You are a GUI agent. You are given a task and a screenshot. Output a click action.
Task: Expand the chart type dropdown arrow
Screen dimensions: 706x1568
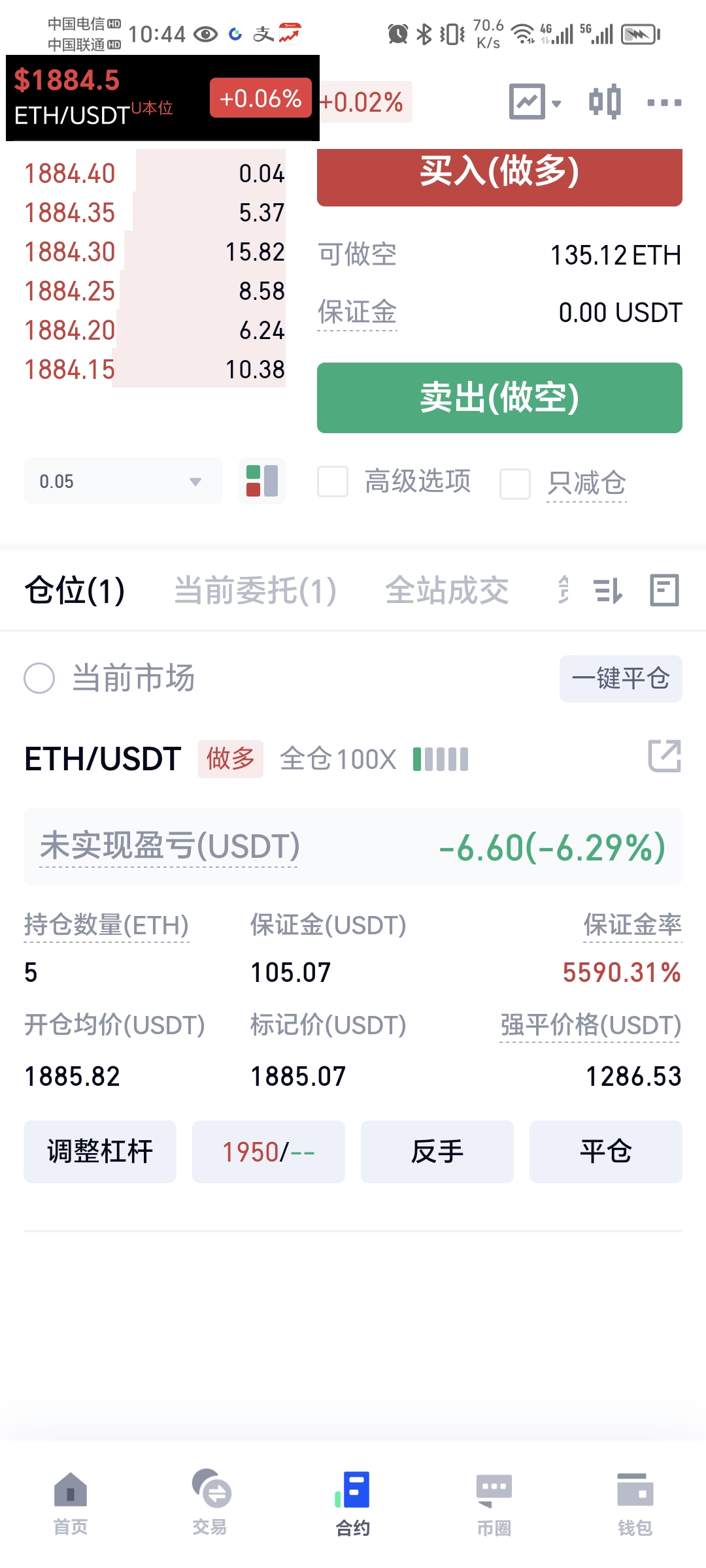[x=556, y=103]
